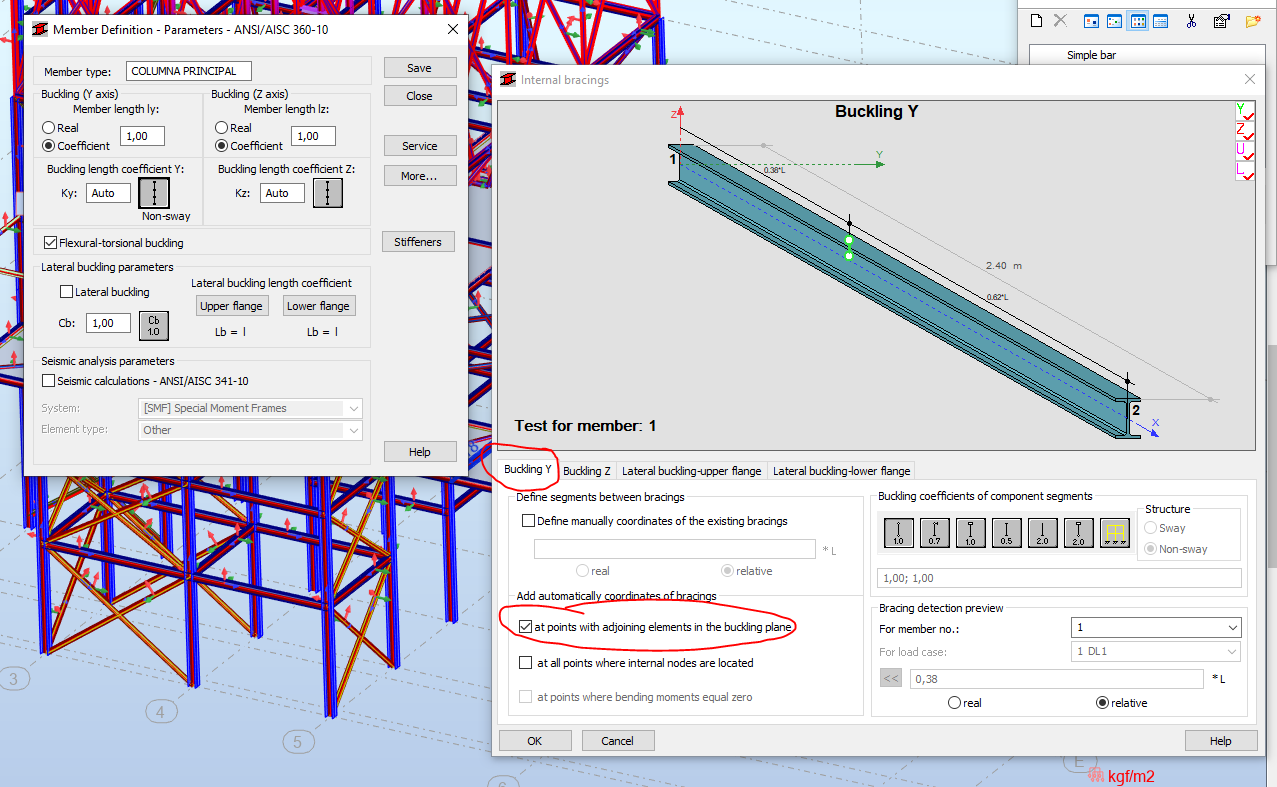Open the yellow frame structure buckling icon

pos(1114,532)
